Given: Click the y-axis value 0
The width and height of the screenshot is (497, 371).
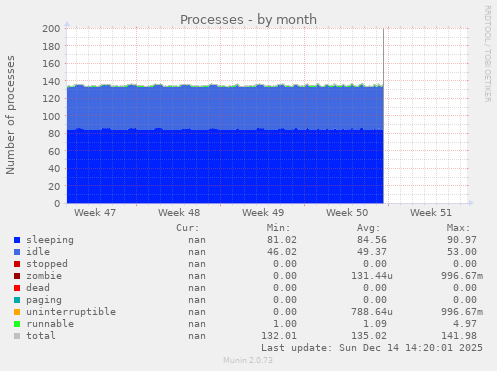Looking at the screenshot, I should coord(57,204).
